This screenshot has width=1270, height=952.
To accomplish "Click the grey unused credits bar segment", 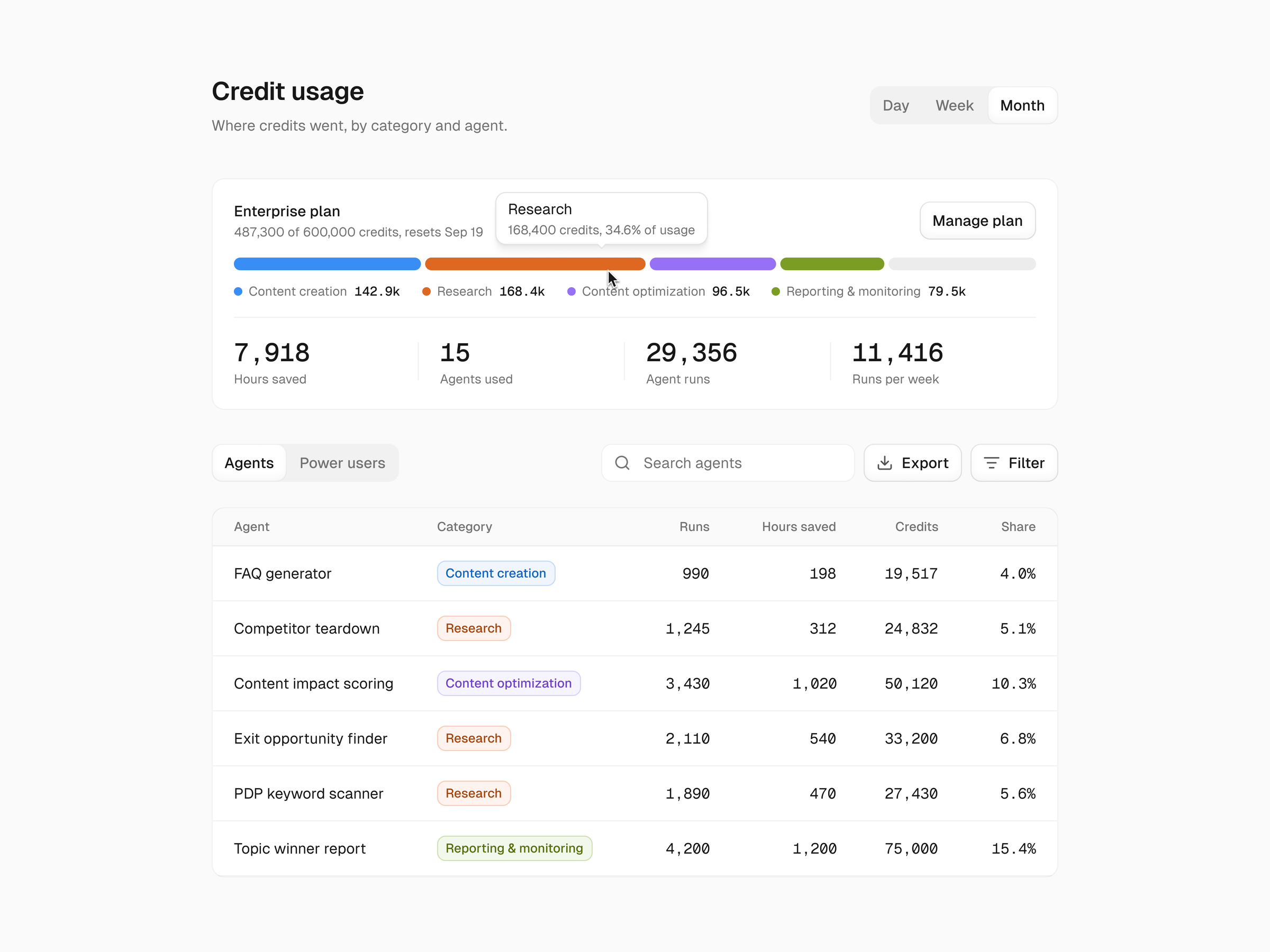I will click(961, 264).
